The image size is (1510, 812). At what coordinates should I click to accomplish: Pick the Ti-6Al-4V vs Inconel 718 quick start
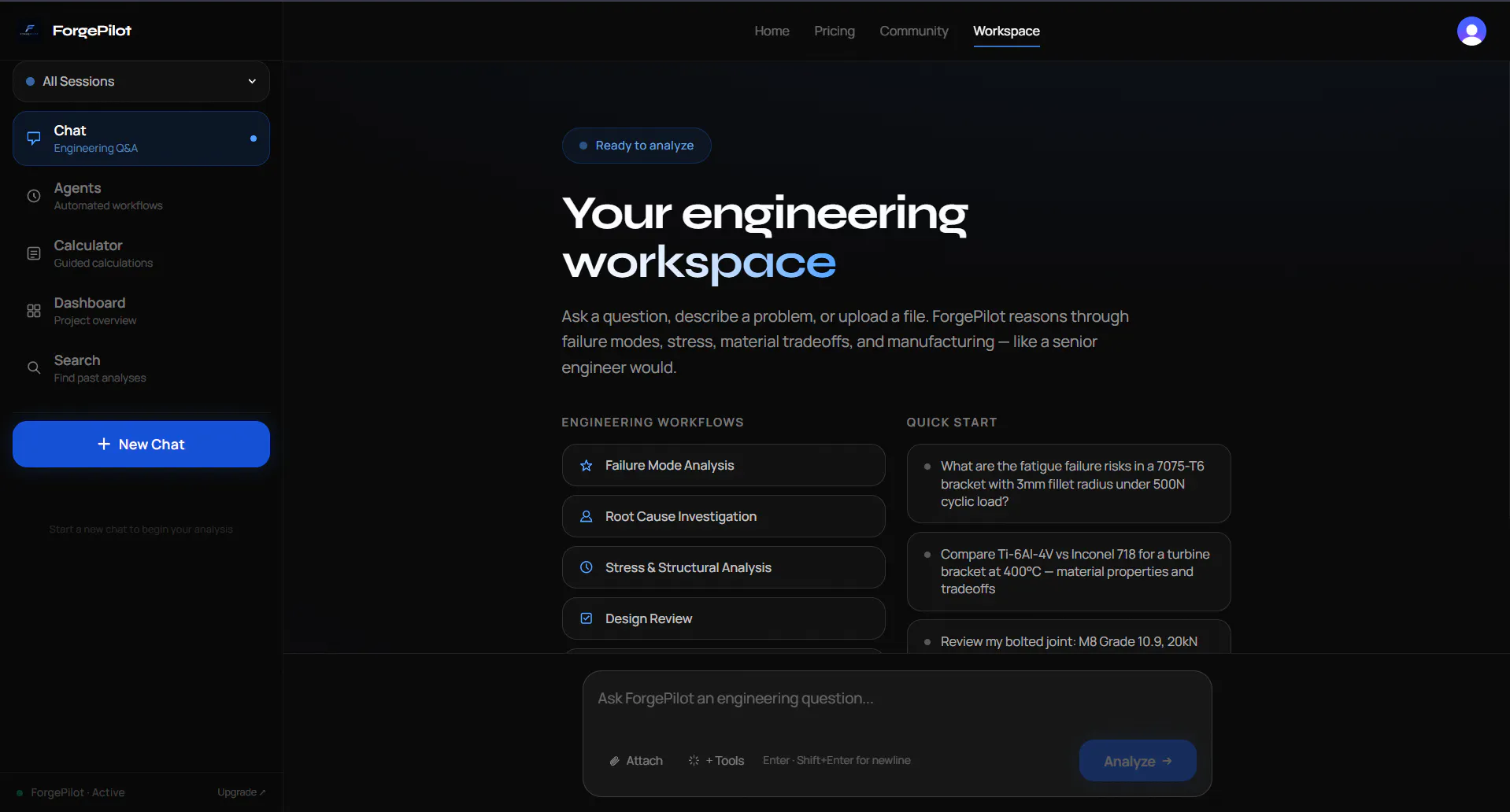[x=1068, y=571]
